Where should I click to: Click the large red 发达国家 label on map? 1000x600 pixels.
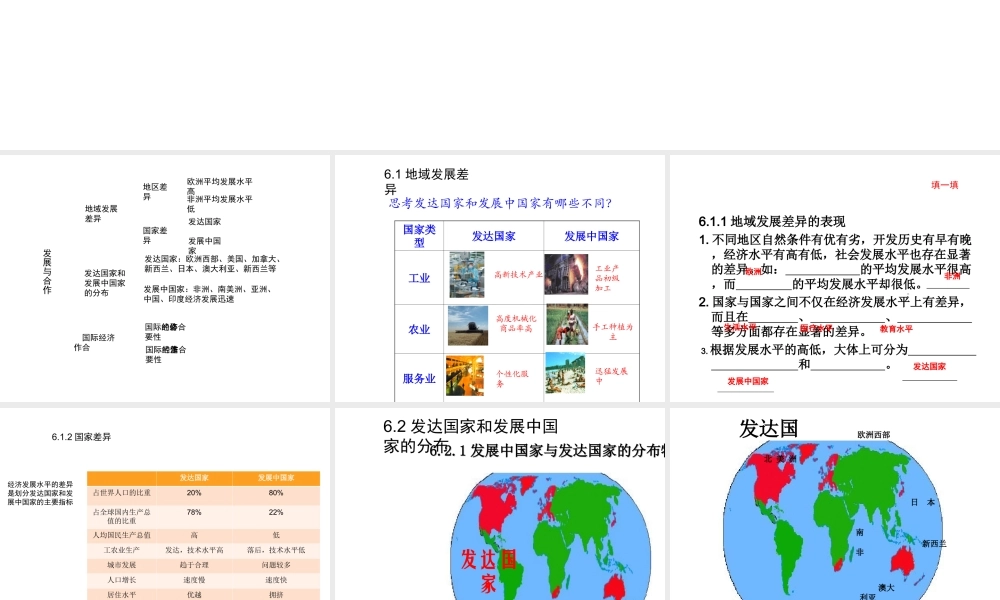[489, 571]
